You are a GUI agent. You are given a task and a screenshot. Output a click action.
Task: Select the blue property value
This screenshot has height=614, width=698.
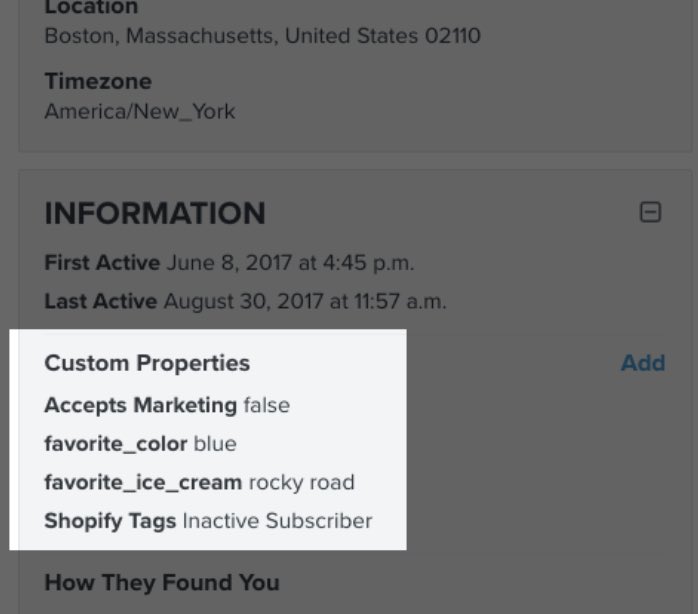215,443
